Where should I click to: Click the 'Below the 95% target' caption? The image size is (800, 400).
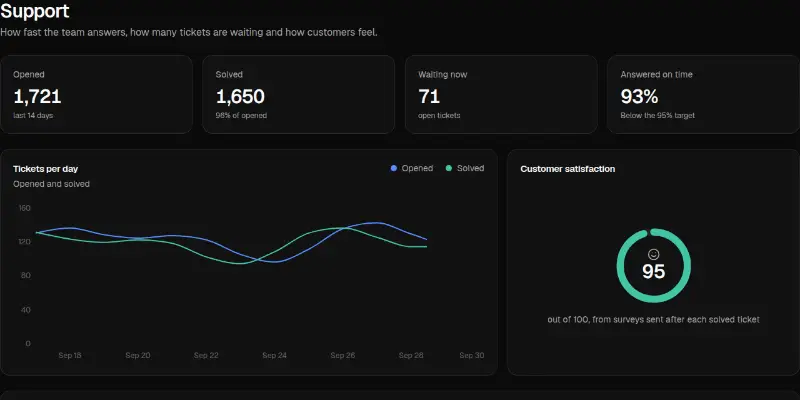(x=658, y=116)
